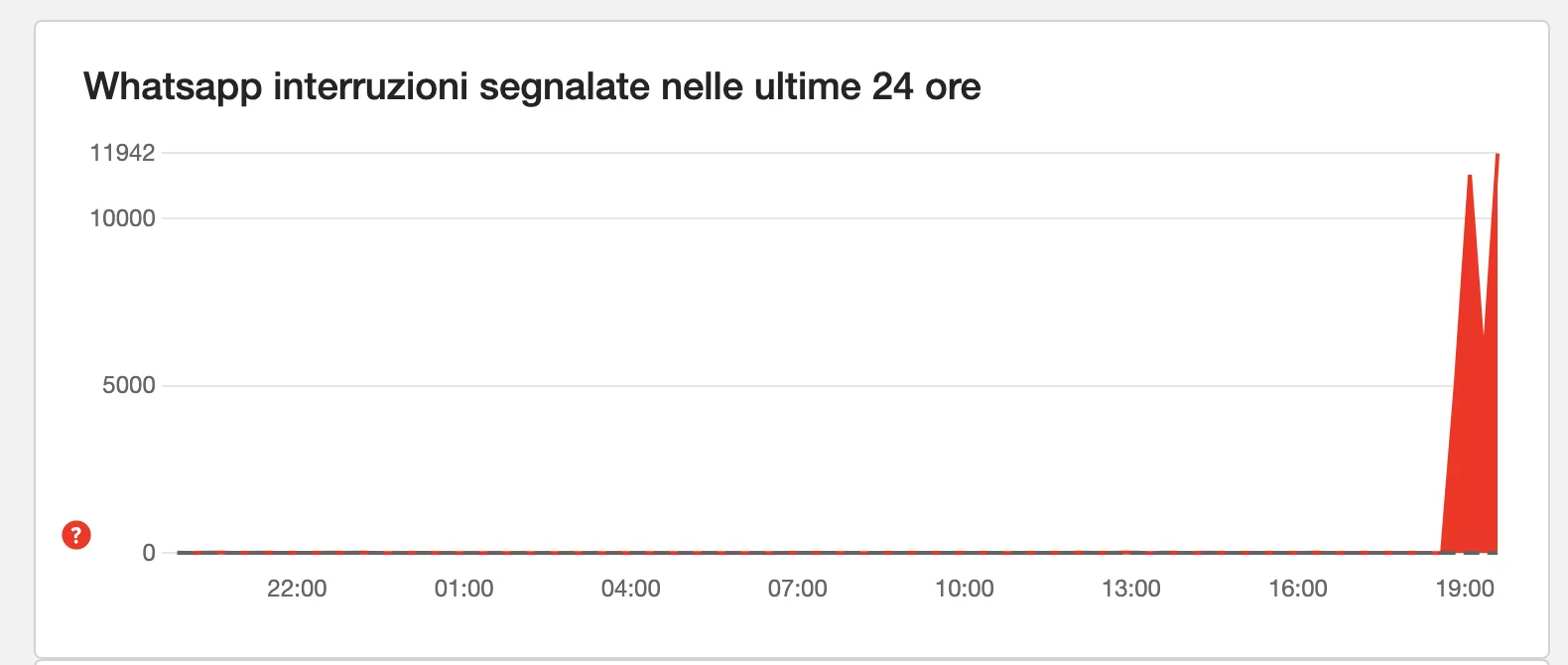This screenshot has width=1568, height=665.
Task: Click the dip between the two red peaks
Action: pos(1484,337)
